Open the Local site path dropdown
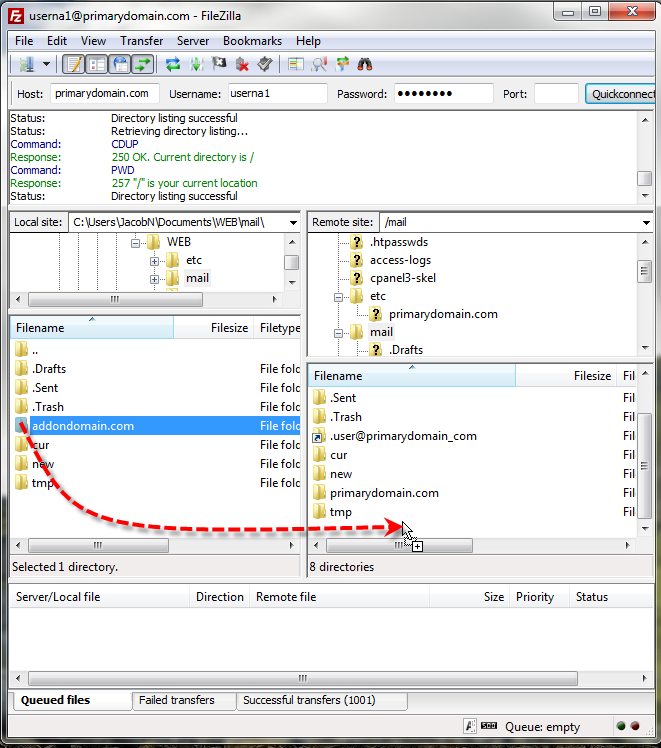The image size is (661, 748). tap(293, 223)
